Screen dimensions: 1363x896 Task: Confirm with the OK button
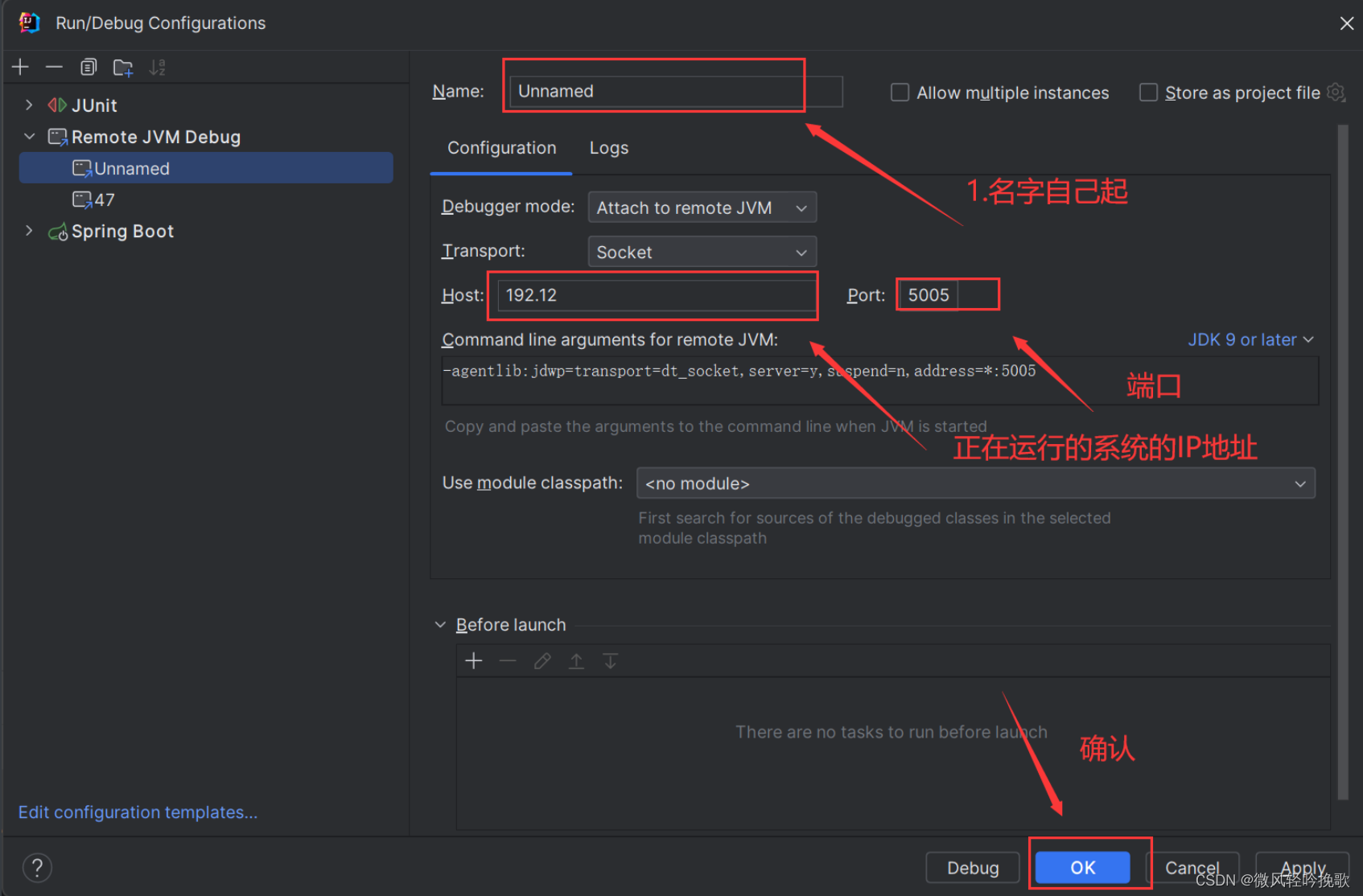click(1082, 868)
